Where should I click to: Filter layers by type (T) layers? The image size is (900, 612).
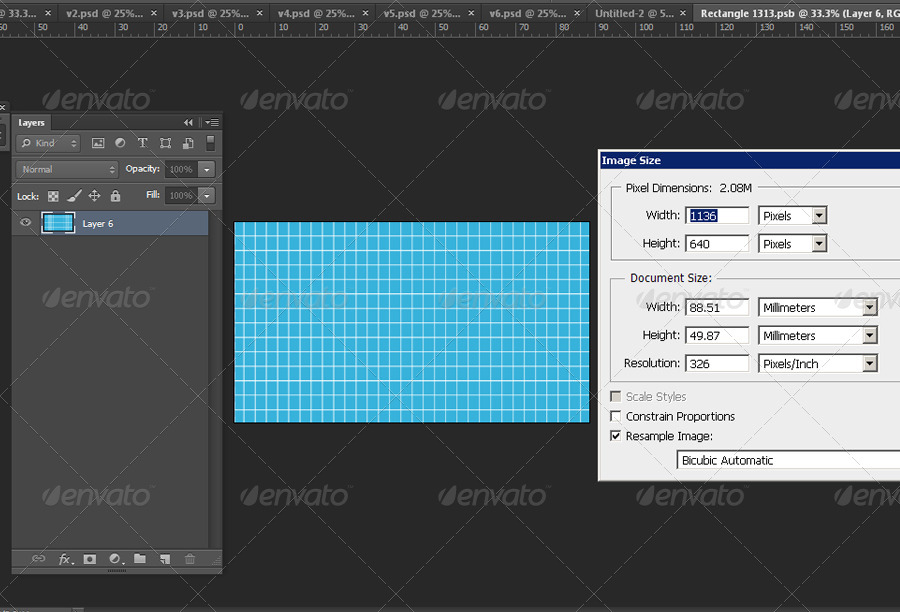[142, 143]
